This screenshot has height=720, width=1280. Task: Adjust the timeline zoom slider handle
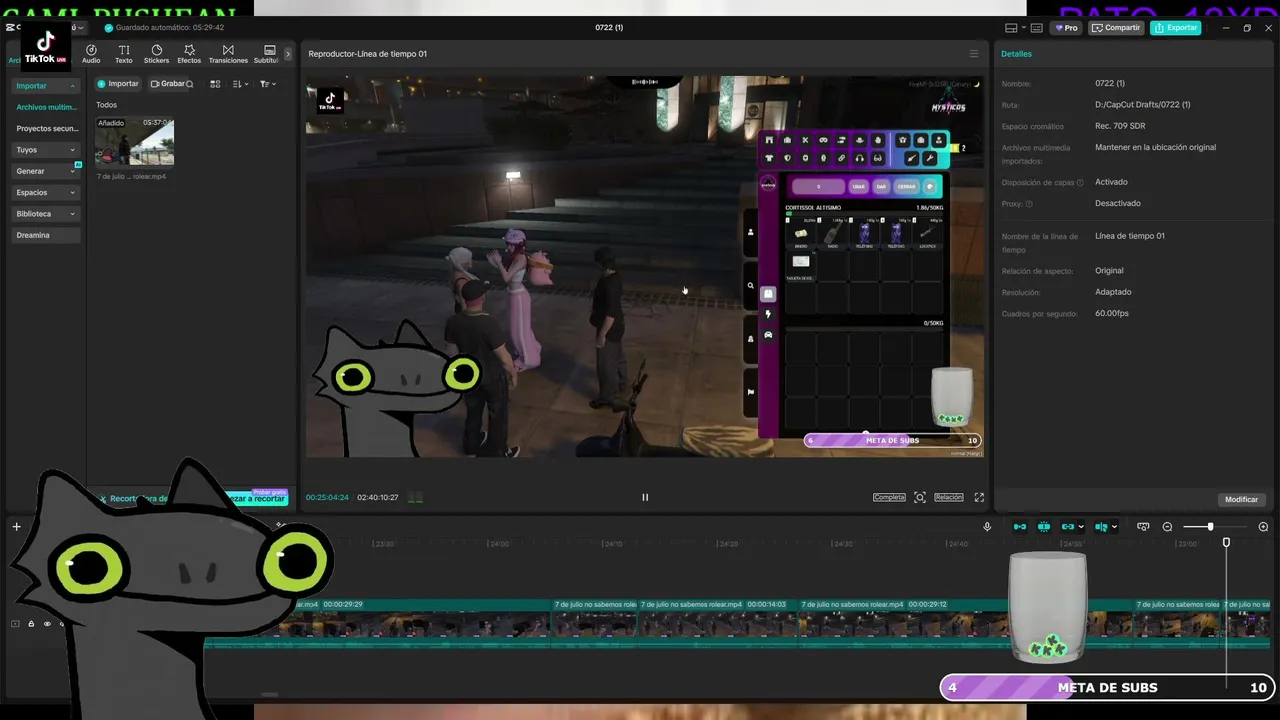(x=1210, y=527)
